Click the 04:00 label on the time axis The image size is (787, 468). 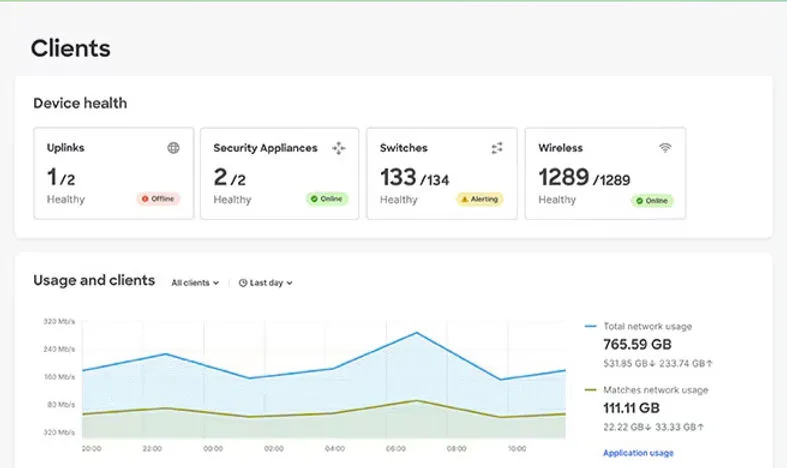335,448
